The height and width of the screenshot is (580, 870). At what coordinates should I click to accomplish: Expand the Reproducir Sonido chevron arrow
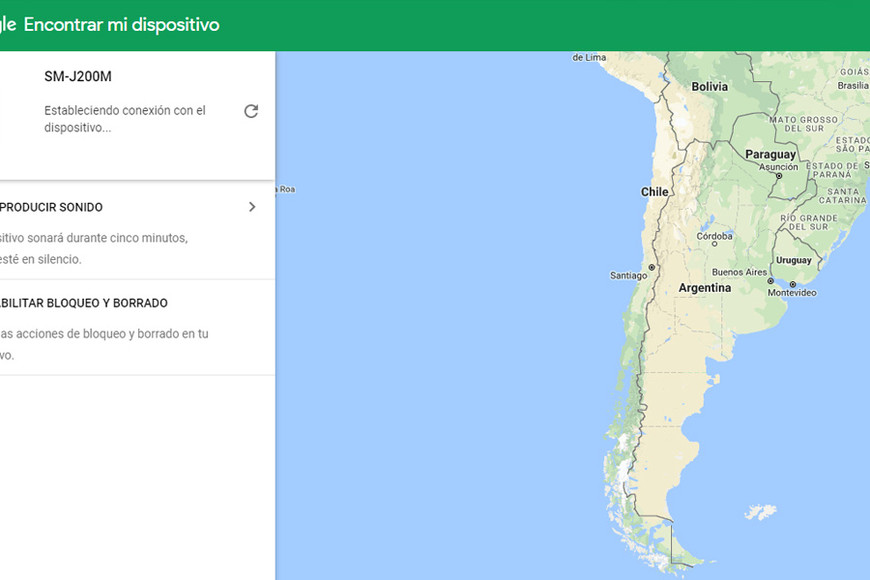click(x=252, y=207)
